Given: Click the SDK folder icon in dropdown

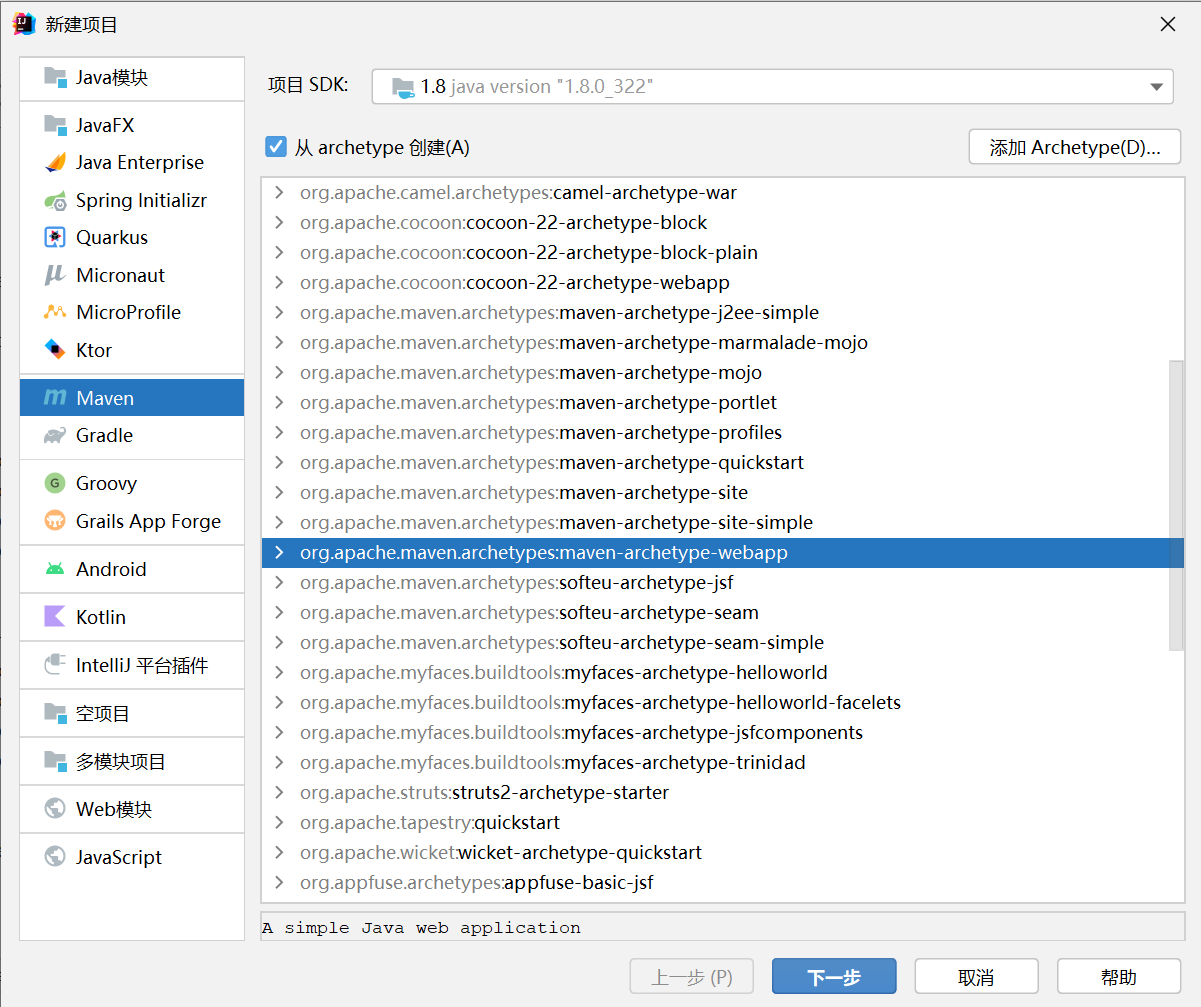Looking at the screenshot, I should (402, 87).
